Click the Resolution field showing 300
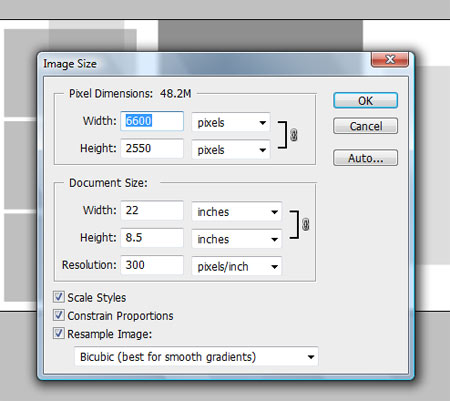450x401 pixels. (152, 265)
